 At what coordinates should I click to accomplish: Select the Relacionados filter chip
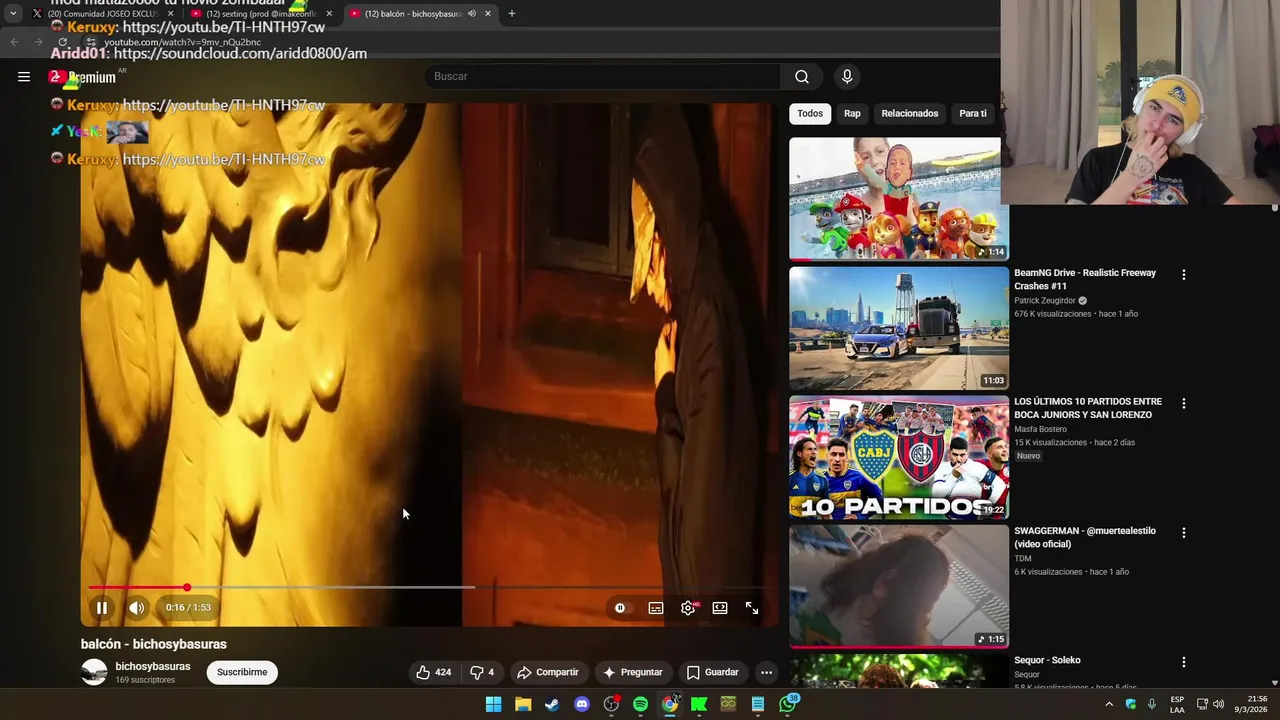pyautogui.click(x=910, y=113)
